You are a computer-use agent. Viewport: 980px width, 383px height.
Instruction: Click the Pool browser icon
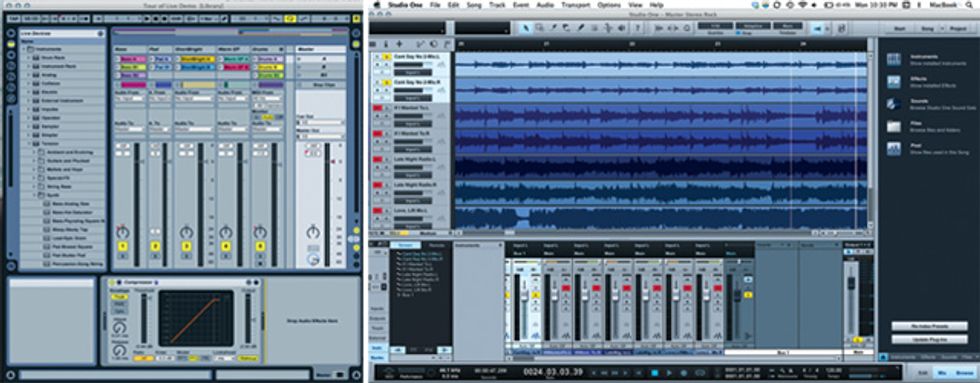[x=894, y=149]
